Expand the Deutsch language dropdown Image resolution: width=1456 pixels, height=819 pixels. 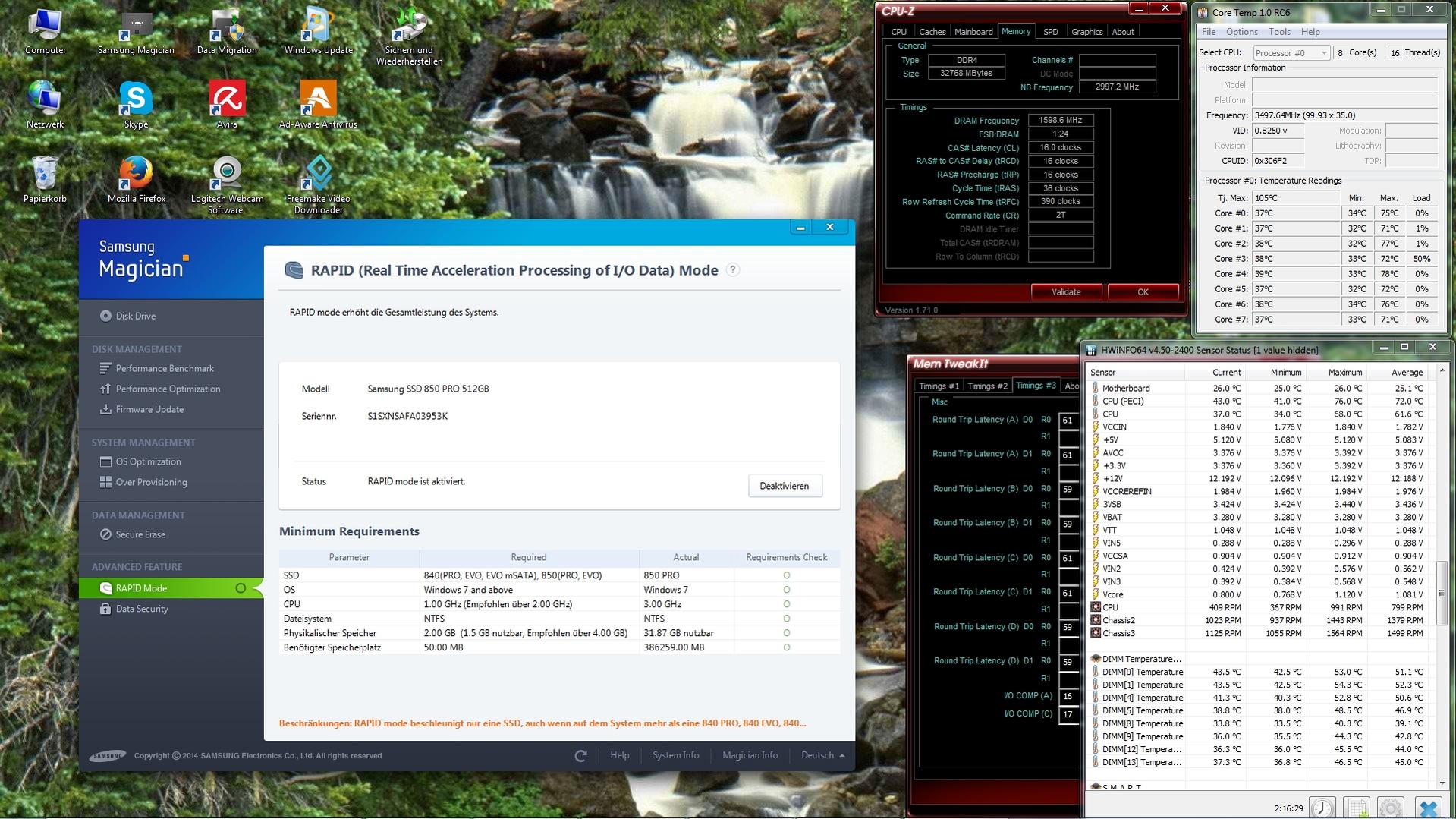[822, 755]
